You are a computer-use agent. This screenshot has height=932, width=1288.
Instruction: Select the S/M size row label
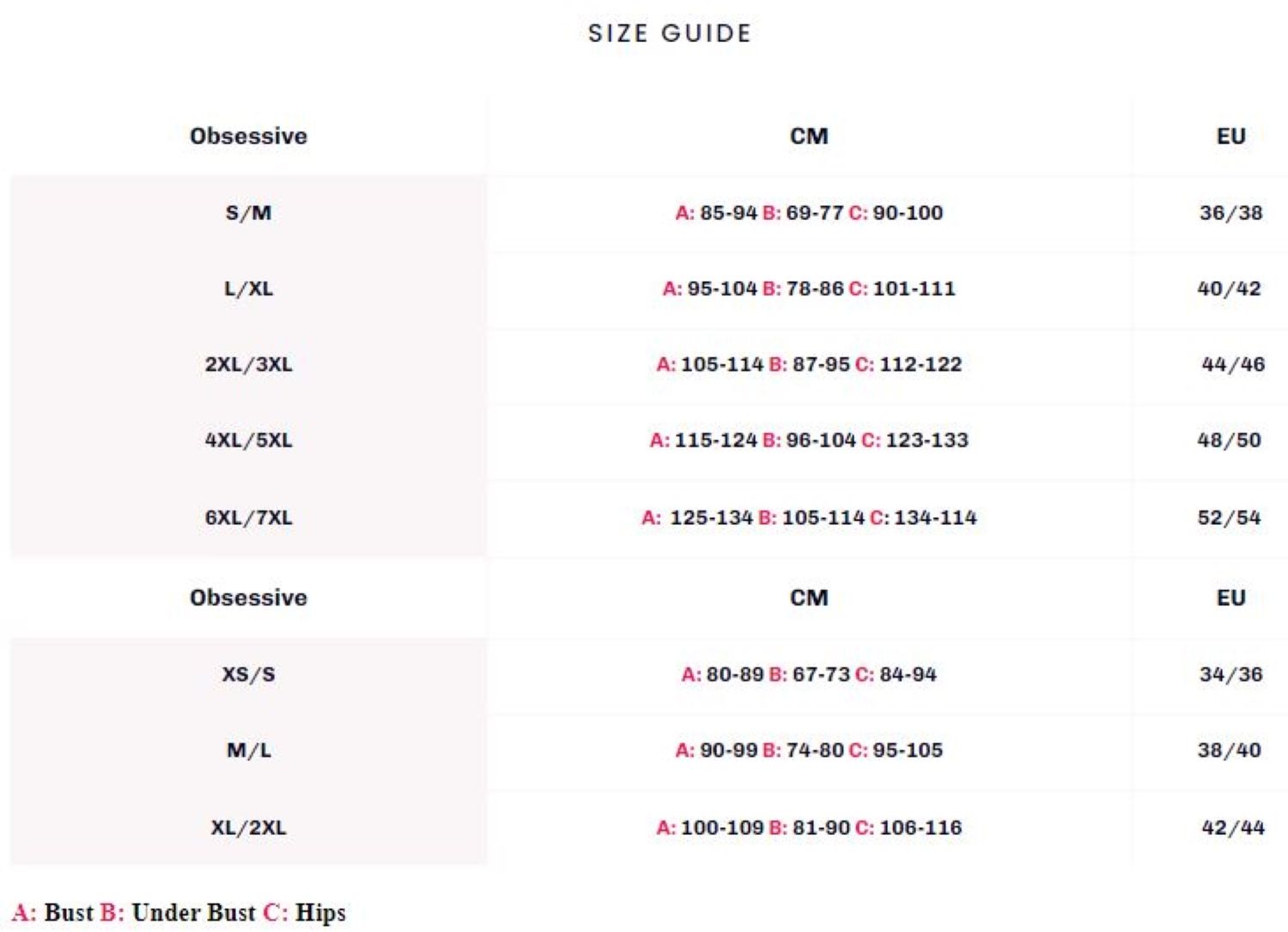click(248, 213)
